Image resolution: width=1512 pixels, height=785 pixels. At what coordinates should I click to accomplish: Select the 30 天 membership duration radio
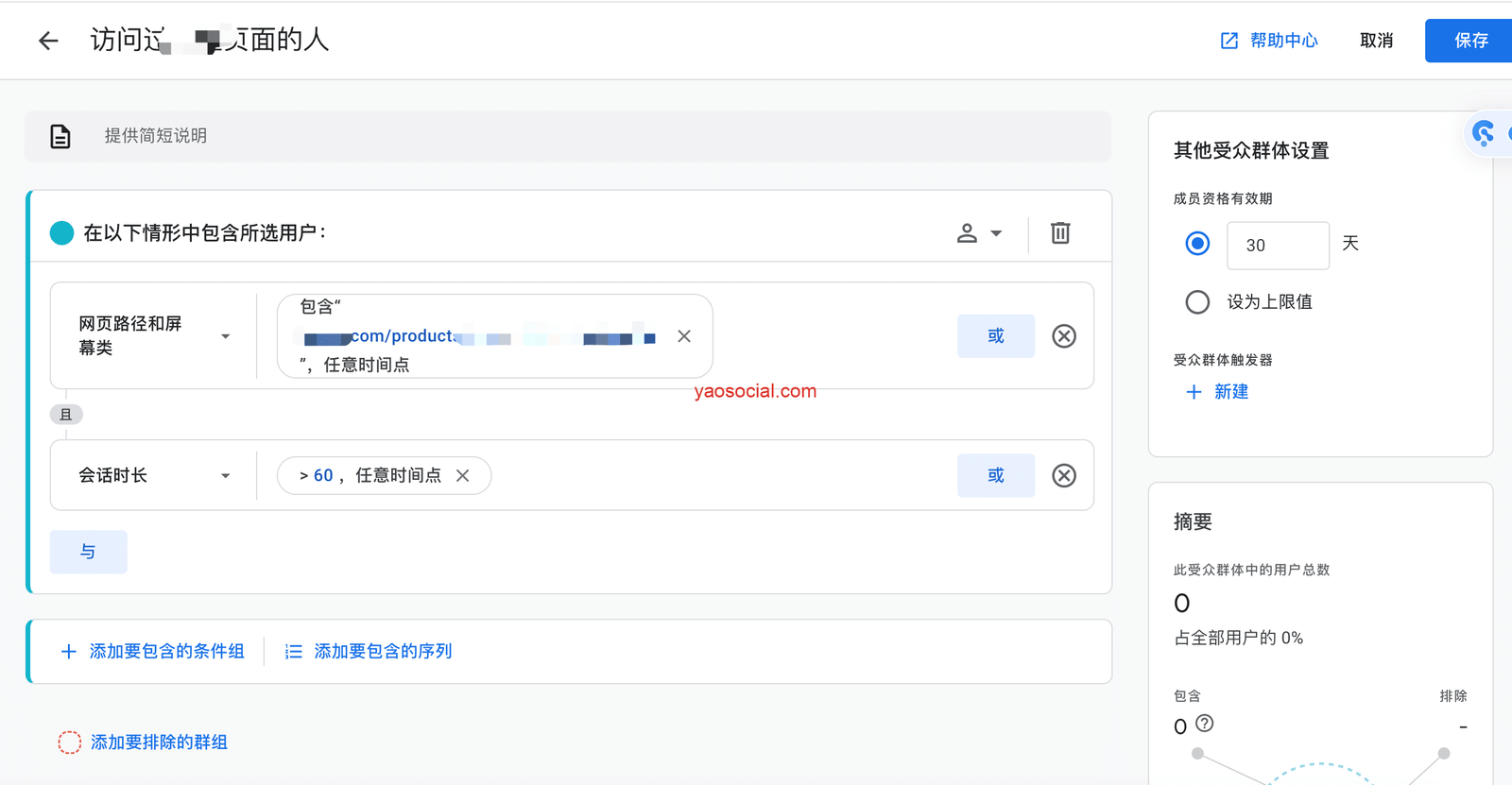pos(1197,244)
